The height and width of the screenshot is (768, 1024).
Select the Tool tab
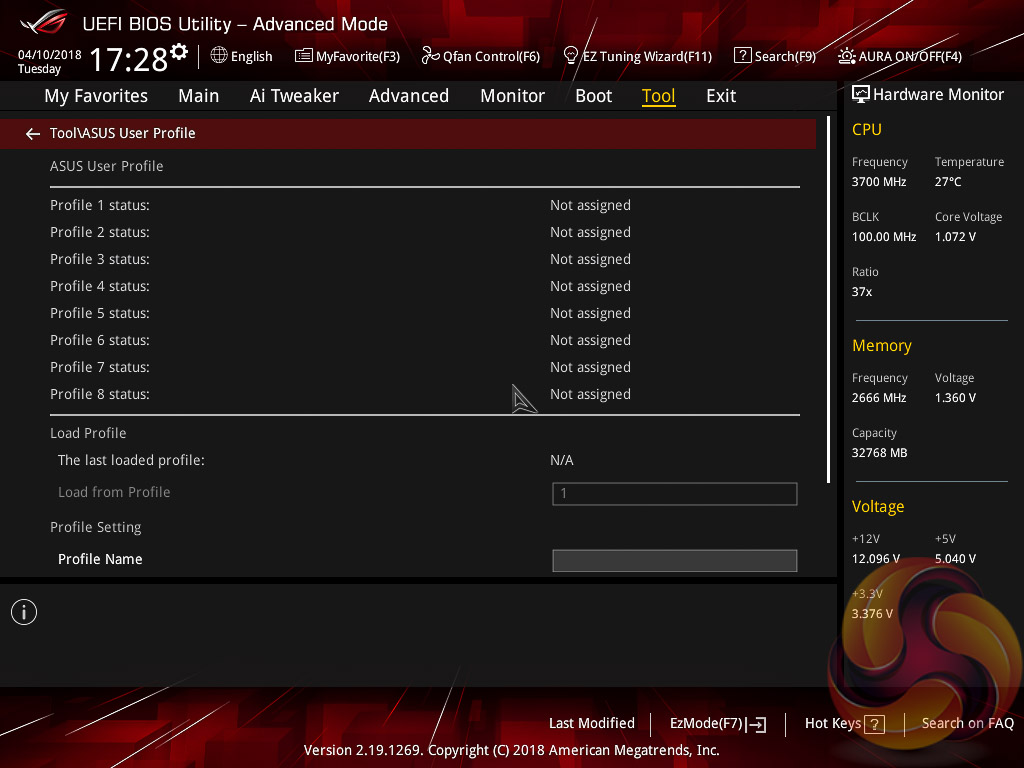click(x=658, y=96)
